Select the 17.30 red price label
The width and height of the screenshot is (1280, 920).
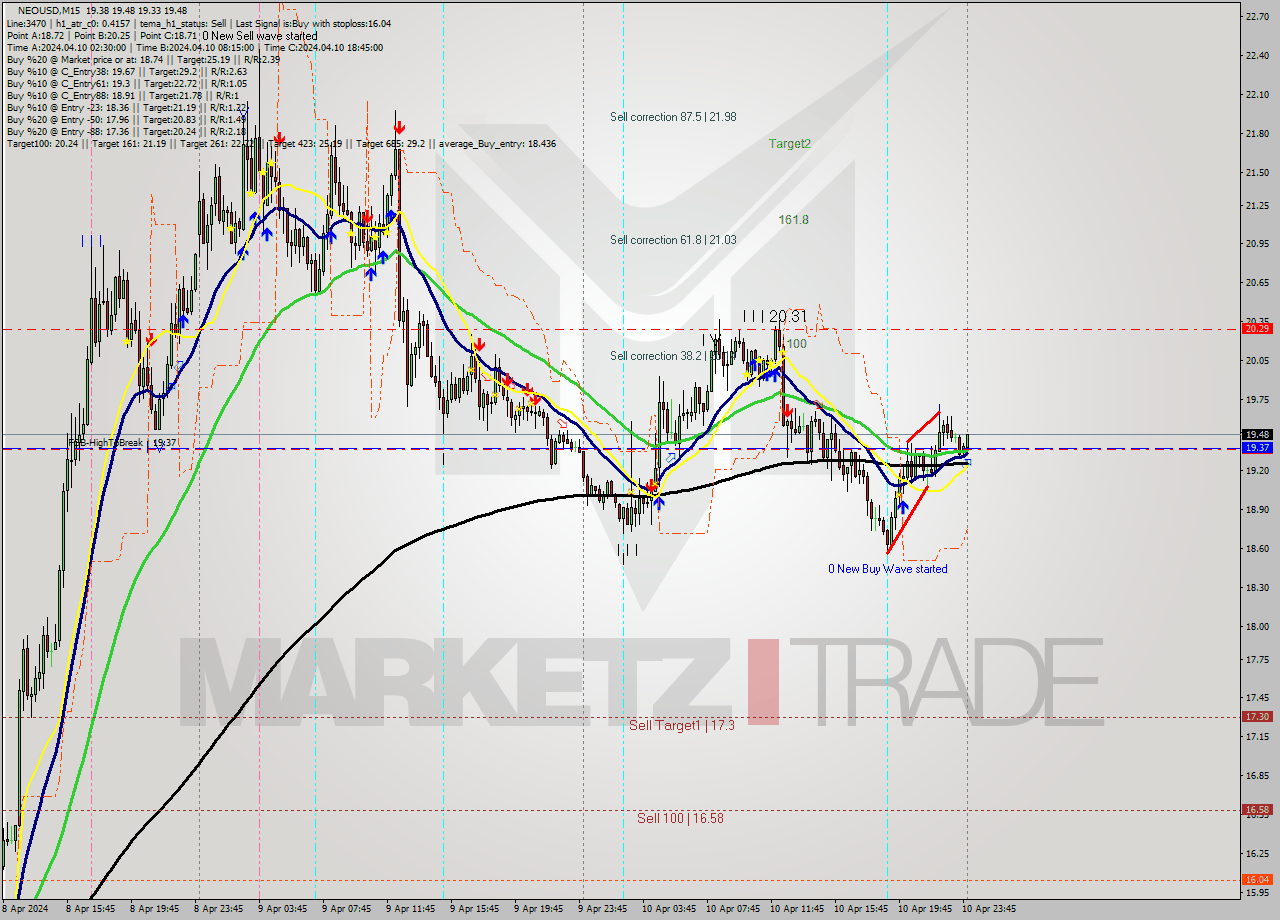(x=1256, y=716)
